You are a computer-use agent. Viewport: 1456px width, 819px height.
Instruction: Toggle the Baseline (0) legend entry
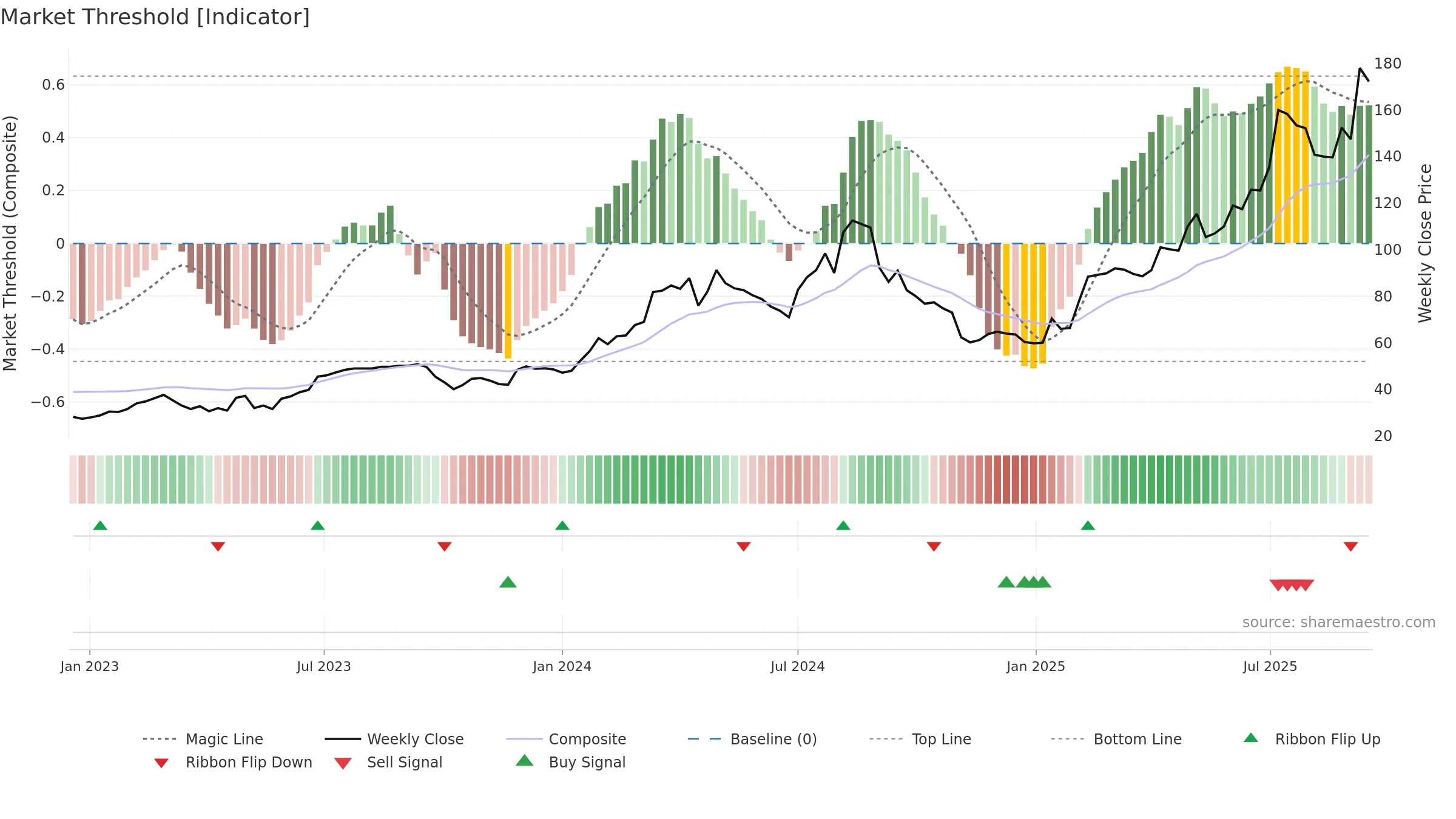point(752,739)
